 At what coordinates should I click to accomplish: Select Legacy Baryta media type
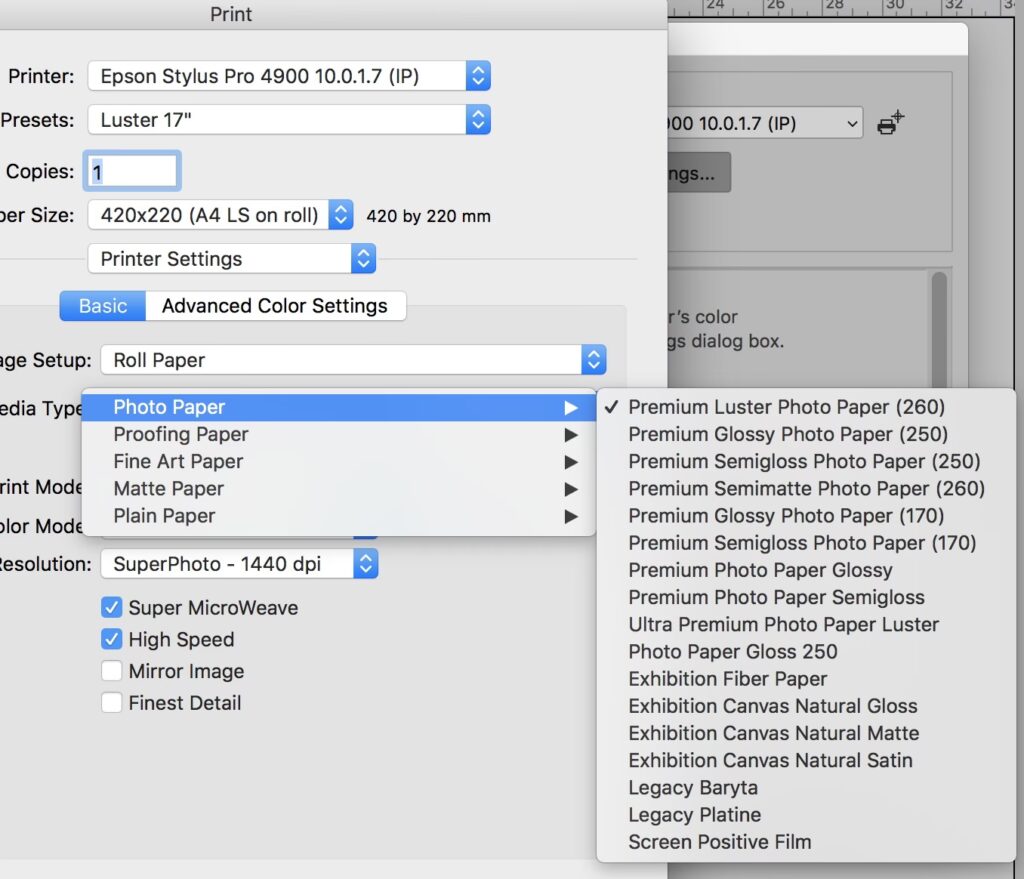click(693, 788)
